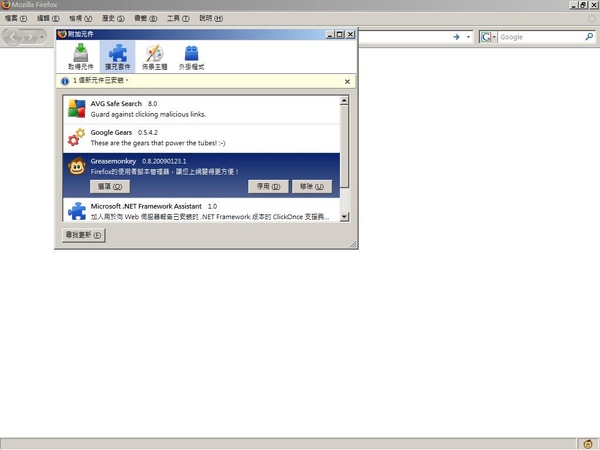
Task: Switch to the Plugins (外掛程式) tab
Action: [191, 57]
